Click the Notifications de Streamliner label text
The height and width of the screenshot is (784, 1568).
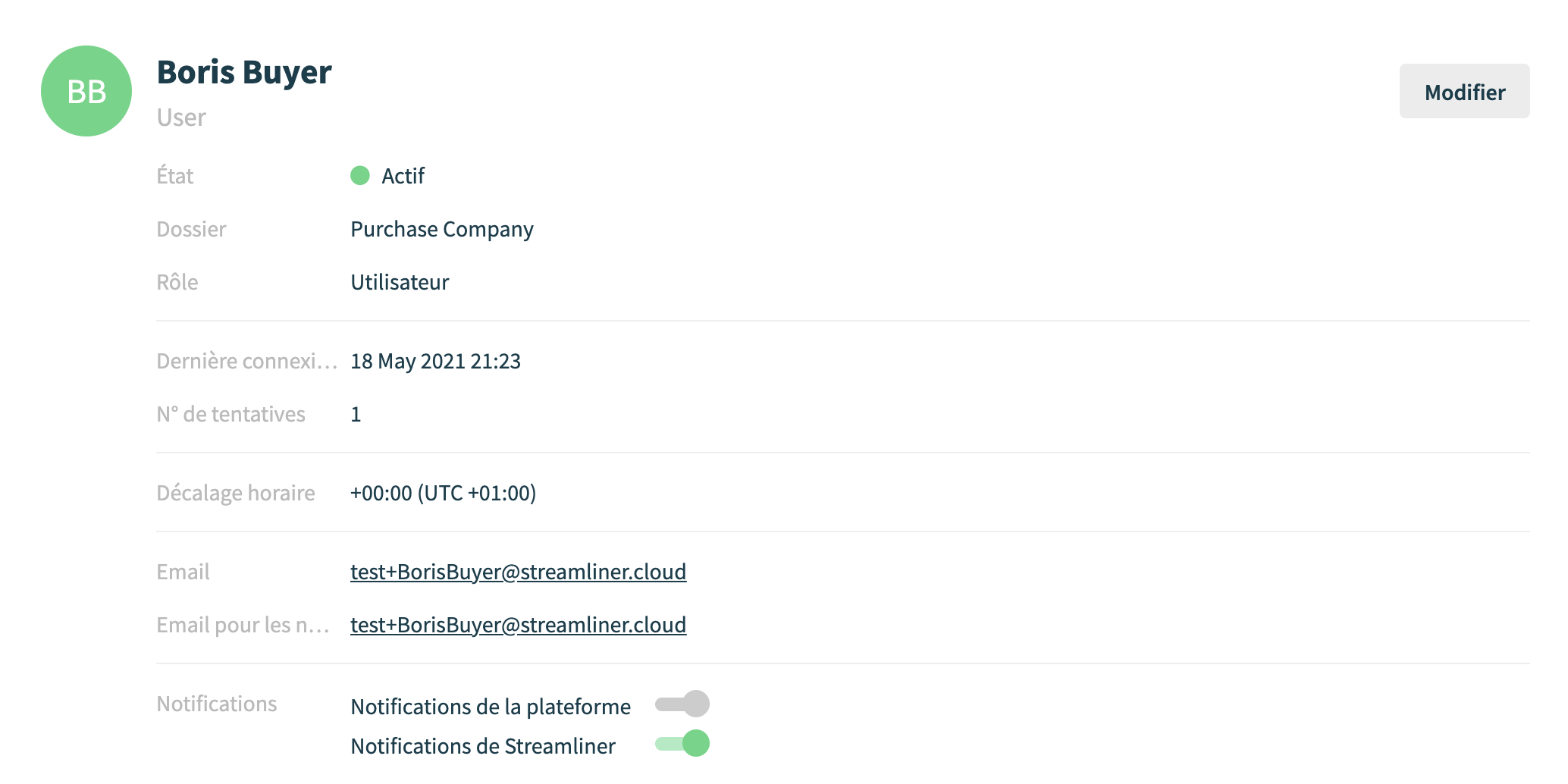[483, 746]
